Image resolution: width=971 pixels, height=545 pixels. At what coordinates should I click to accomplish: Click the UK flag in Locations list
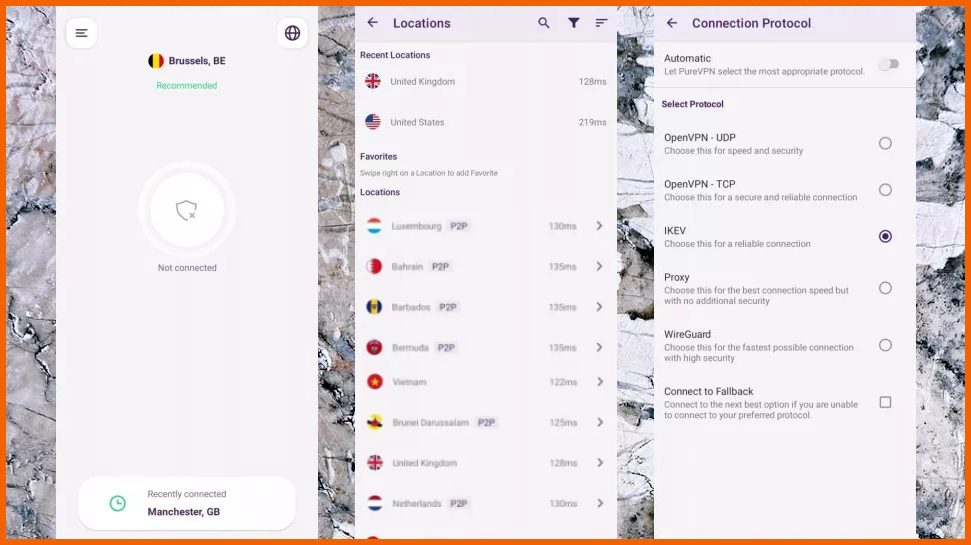(x=375, y=463)
